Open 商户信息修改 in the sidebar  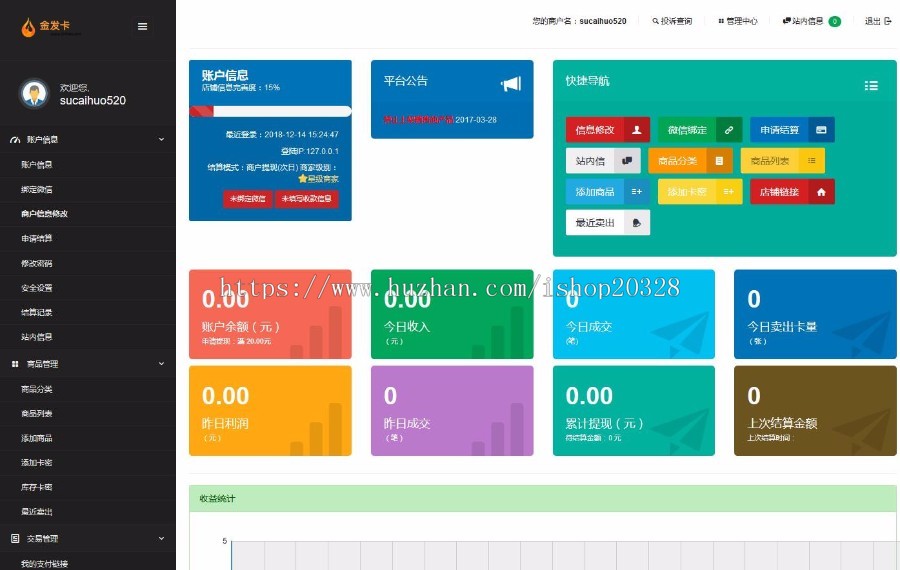pyautogui.click(x=44, y=214)
